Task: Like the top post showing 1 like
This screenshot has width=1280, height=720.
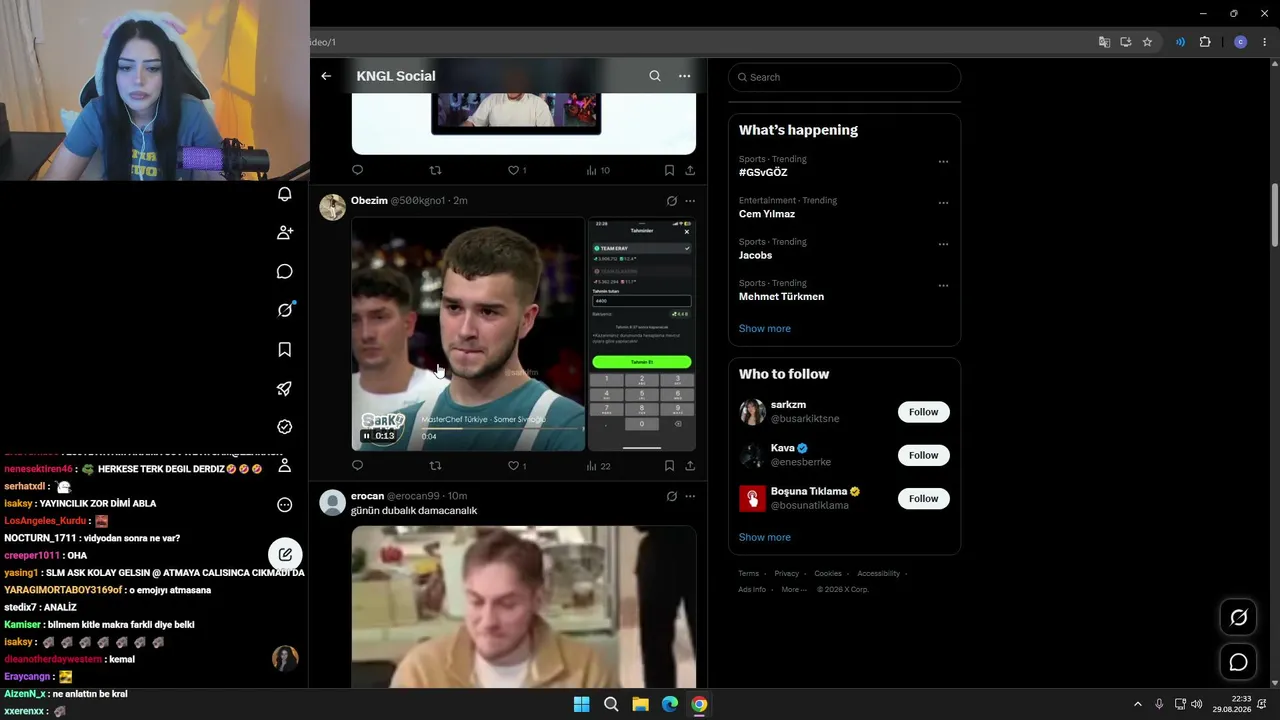Action: [x=517, y=170]
